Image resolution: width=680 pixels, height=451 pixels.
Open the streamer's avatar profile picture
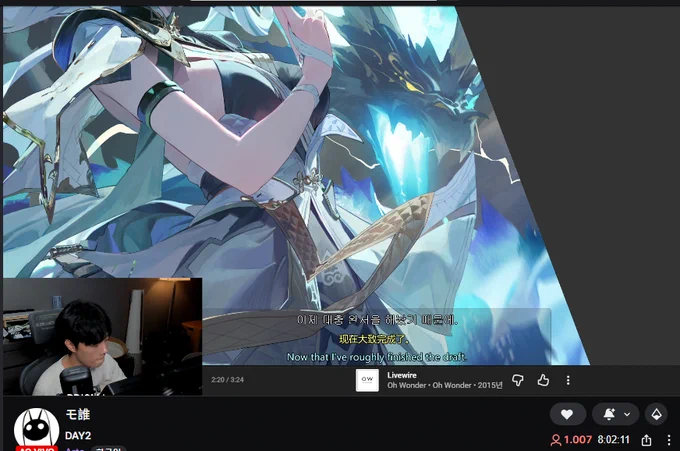pos(37,429)
